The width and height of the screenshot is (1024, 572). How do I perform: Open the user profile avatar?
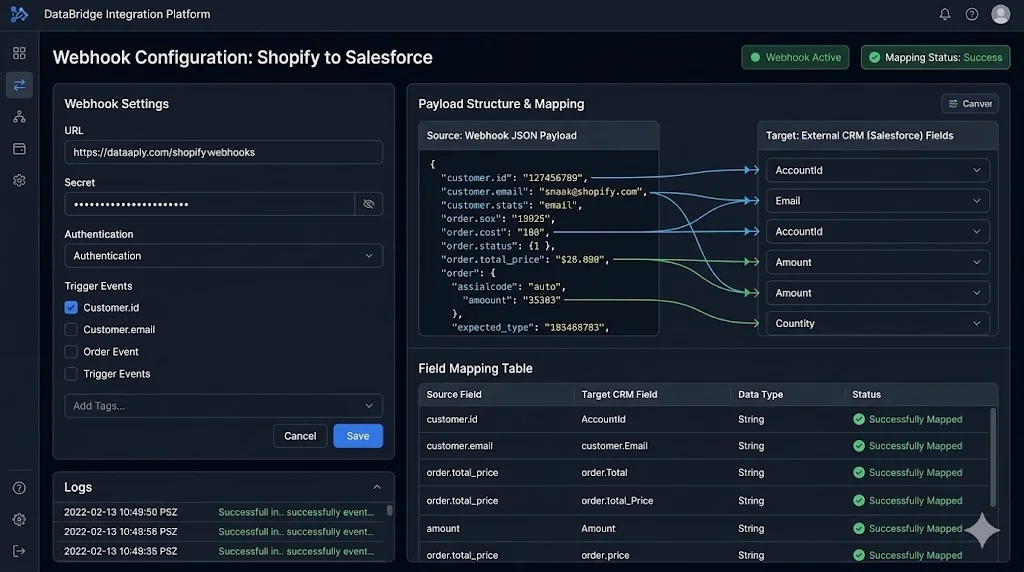[x=1000, y=14]
